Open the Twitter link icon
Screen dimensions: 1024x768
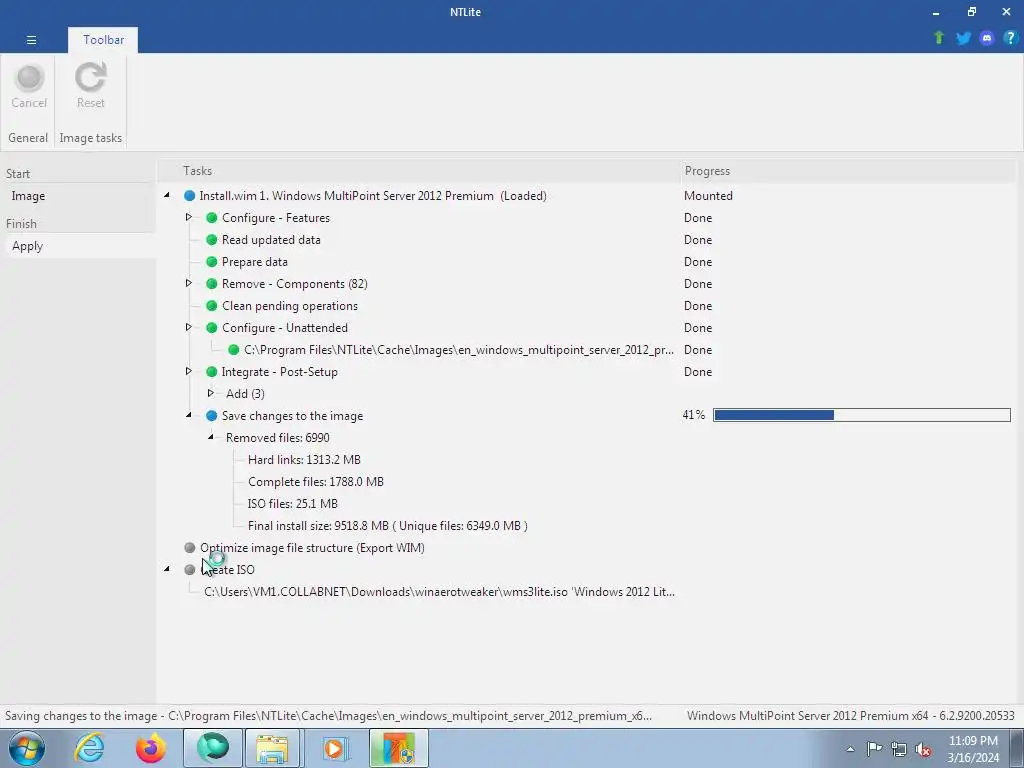pos(963,38)
